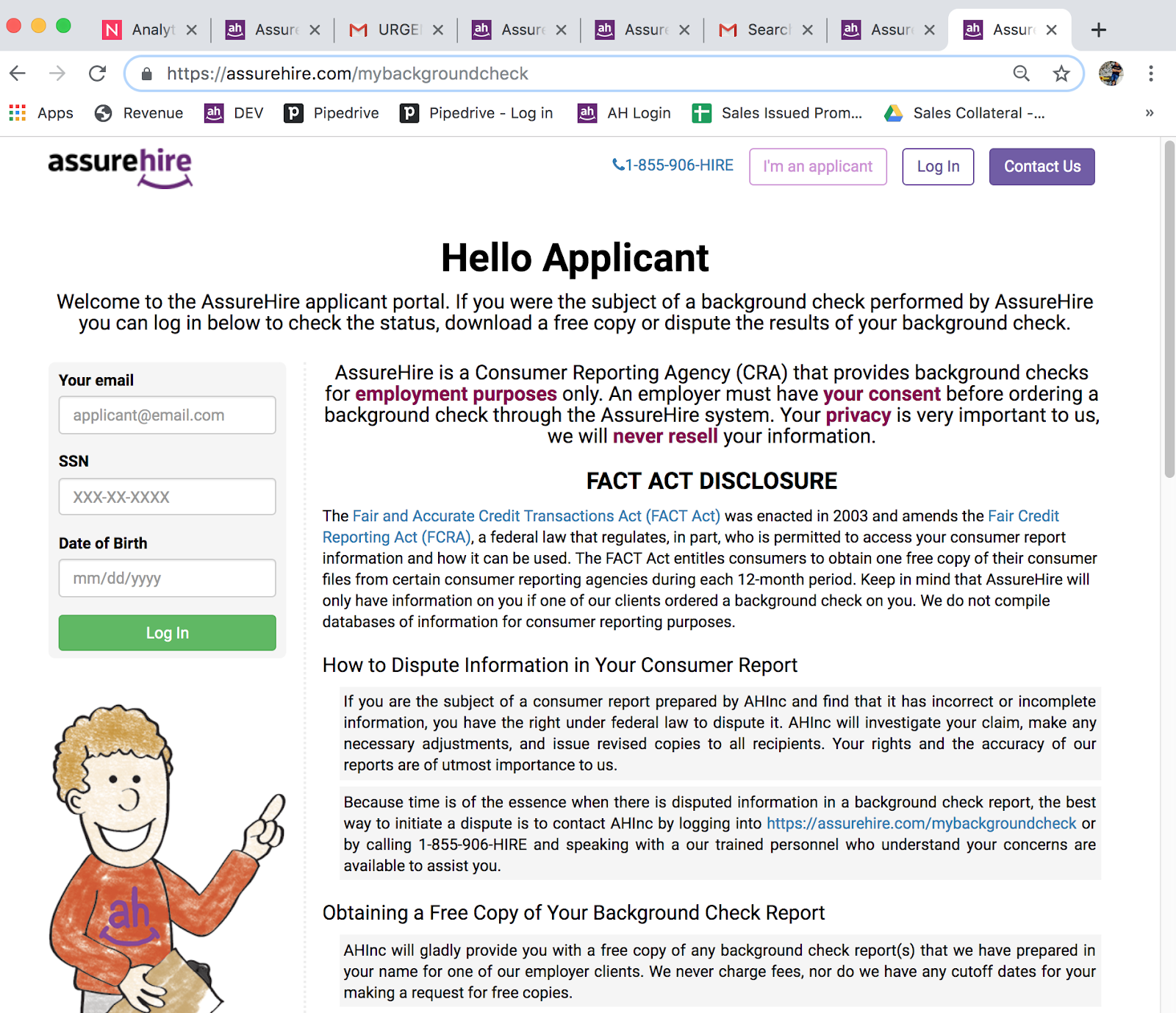Open the Chrome three-dot menu
The height and width of the screenshot is (1013, 1176).
pos(1150,74)
